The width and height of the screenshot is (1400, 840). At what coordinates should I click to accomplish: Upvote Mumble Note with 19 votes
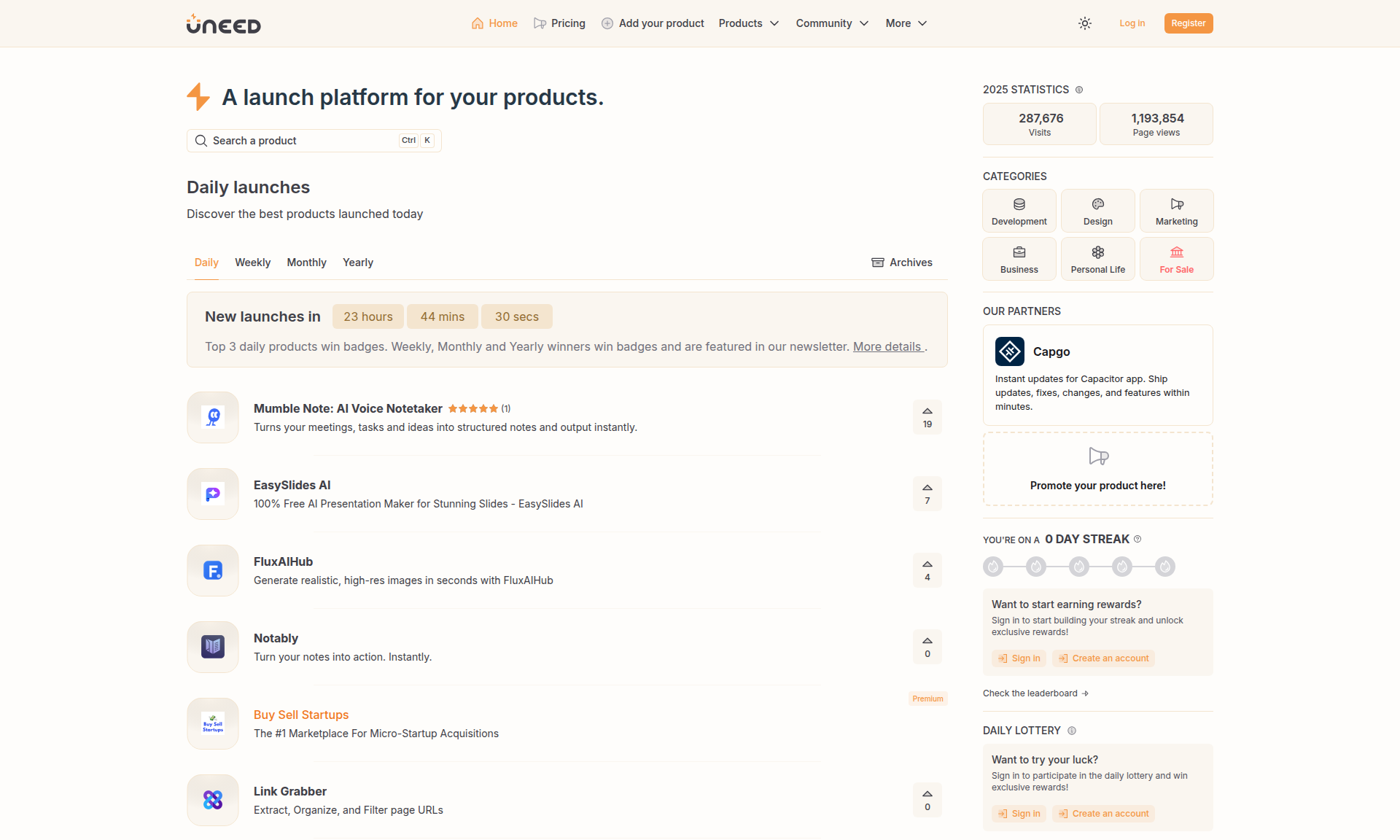coord(927,417)
